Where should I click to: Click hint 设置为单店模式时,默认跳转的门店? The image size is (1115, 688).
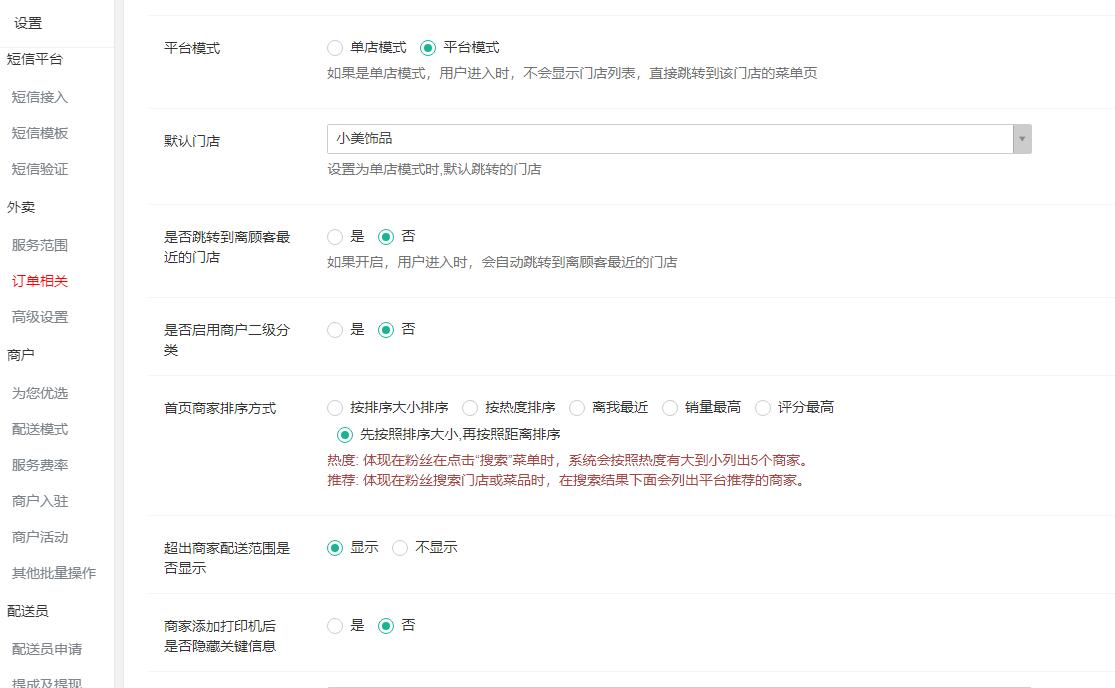tap(434, 169)
